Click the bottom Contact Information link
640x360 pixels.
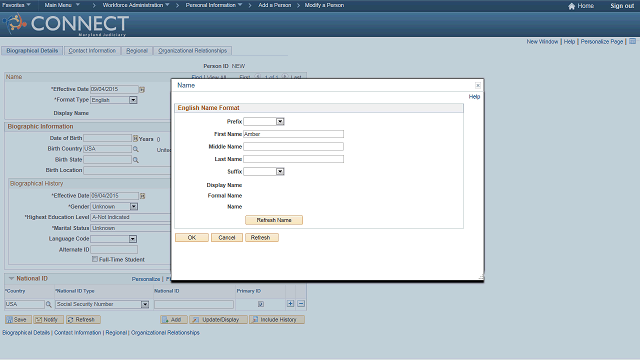(x=78, y=333)
